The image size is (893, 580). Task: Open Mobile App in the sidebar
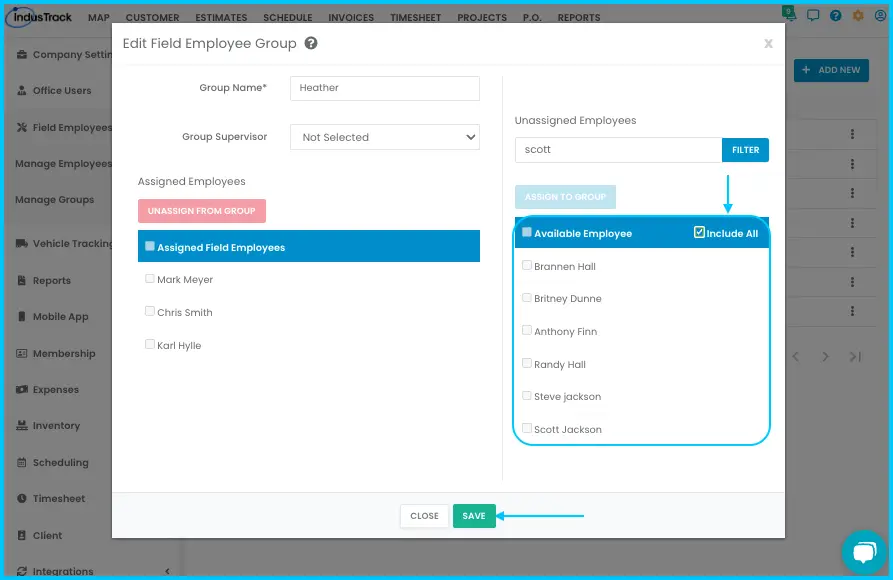coord(53,317)
